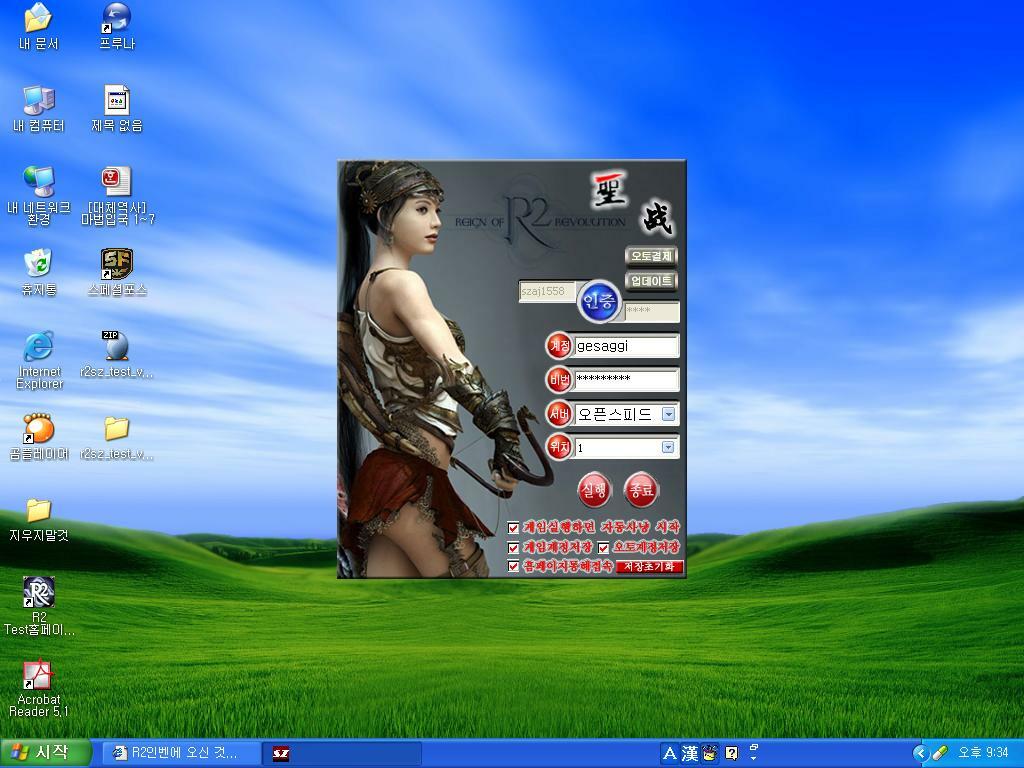Select the Internet Explorer desktop icon
The height and width of the screenshot is (768, 1024).
[39, 360]
